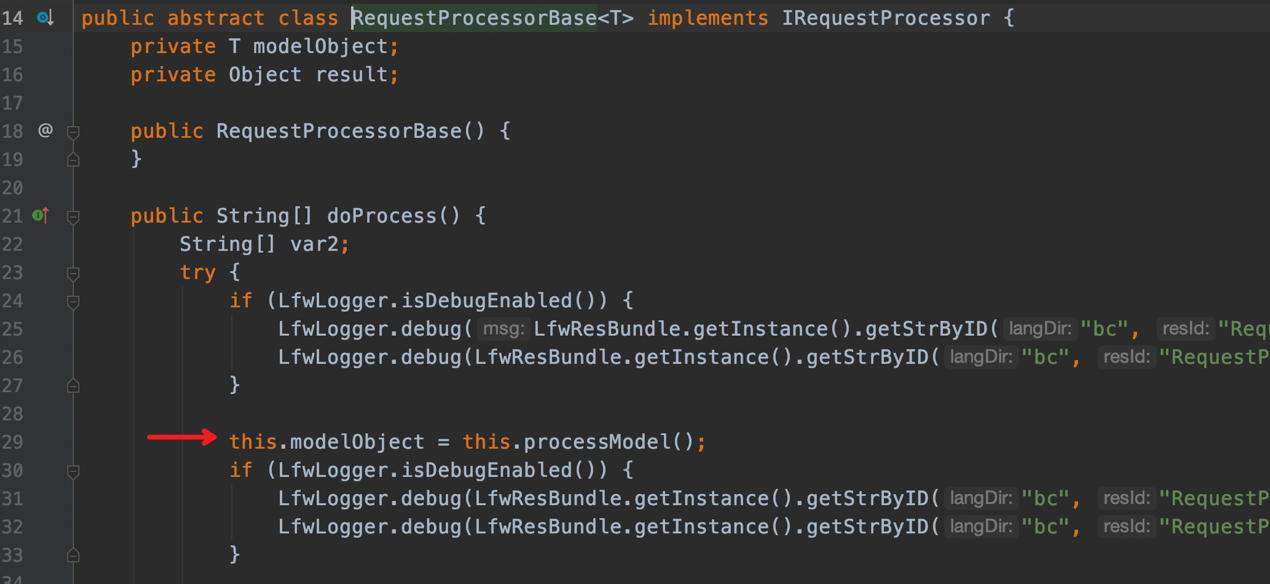The width and height of the screenshot is (1270, 584).
Task: Fold the first isDebugEnabled if-block on line 24
Action: tap(73, 300)
